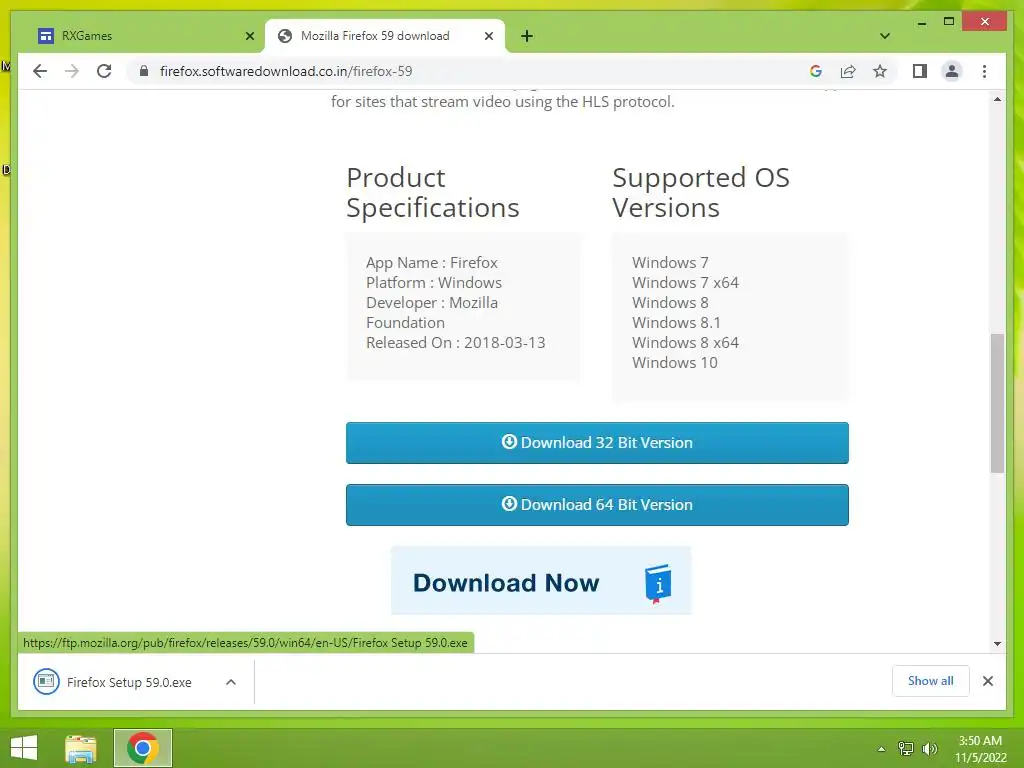Maximize the Chrome window

[x=949, y=22]
